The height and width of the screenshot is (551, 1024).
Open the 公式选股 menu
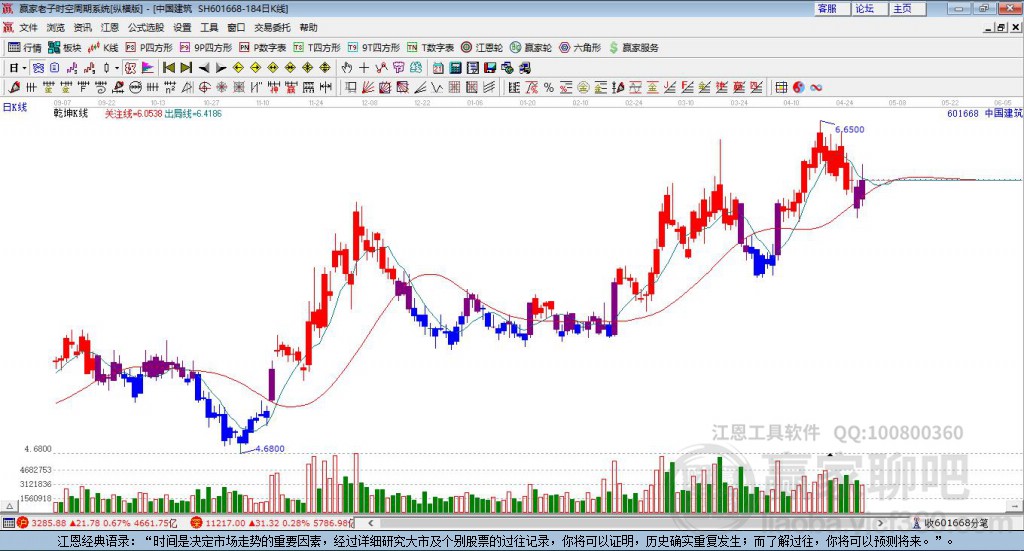tap(146, 27)
